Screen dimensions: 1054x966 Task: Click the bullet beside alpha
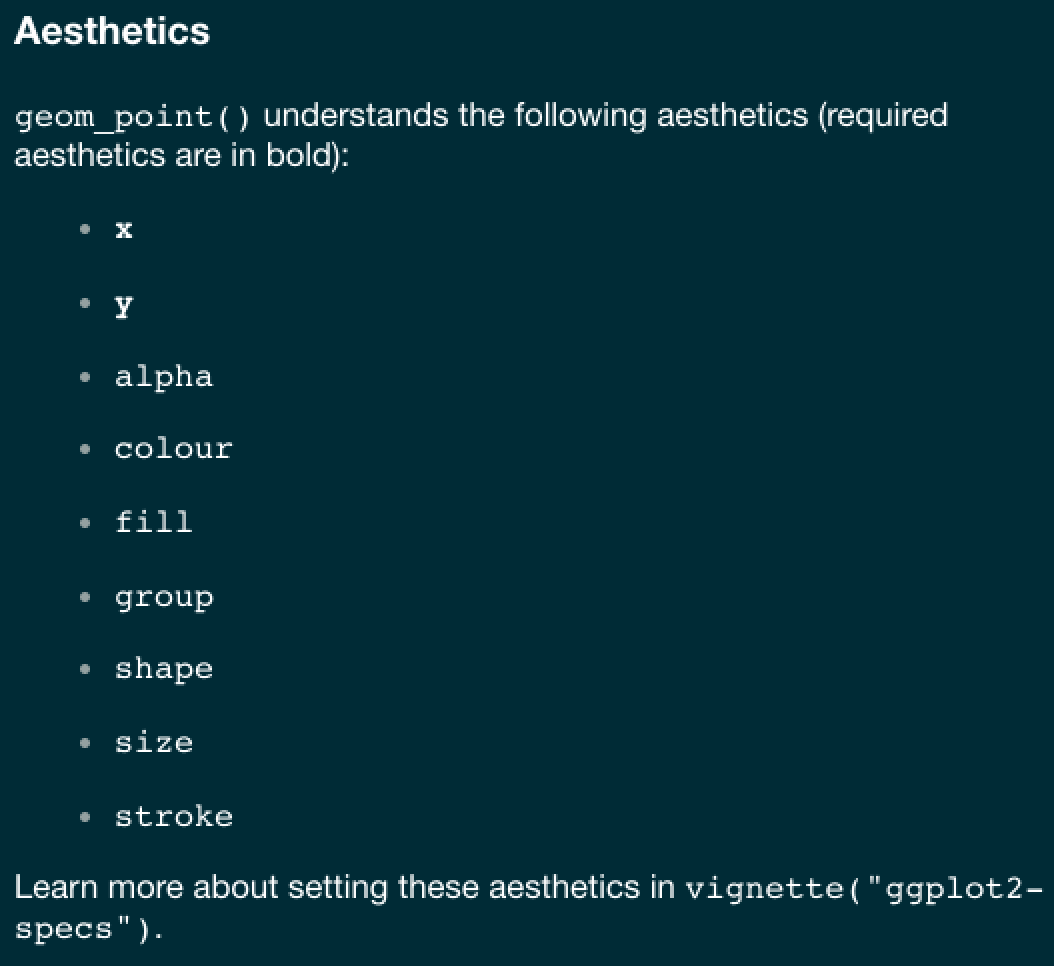point(85,377)
